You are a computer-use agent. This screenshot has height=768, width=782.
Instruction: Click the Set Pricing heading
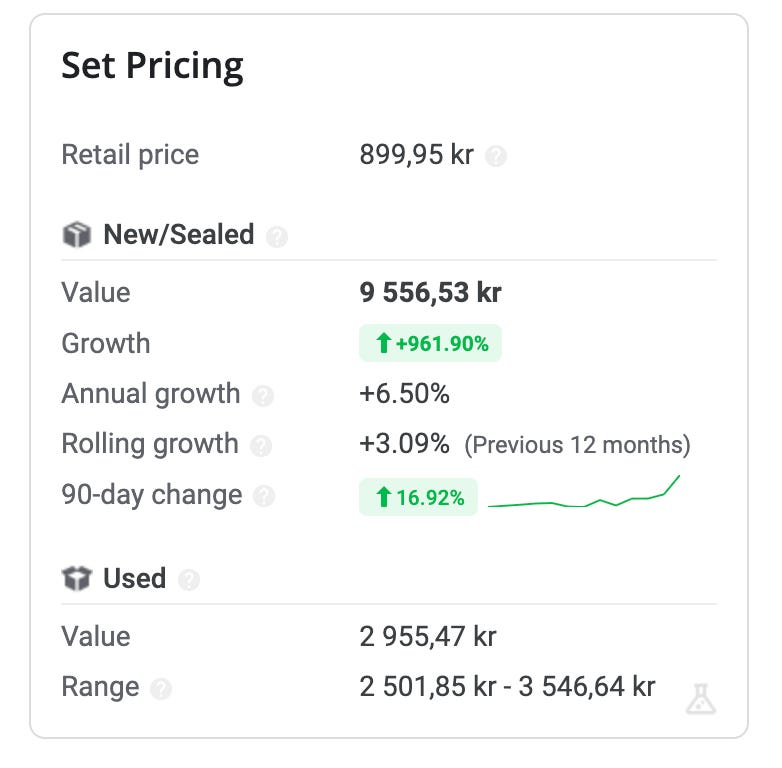152,66
